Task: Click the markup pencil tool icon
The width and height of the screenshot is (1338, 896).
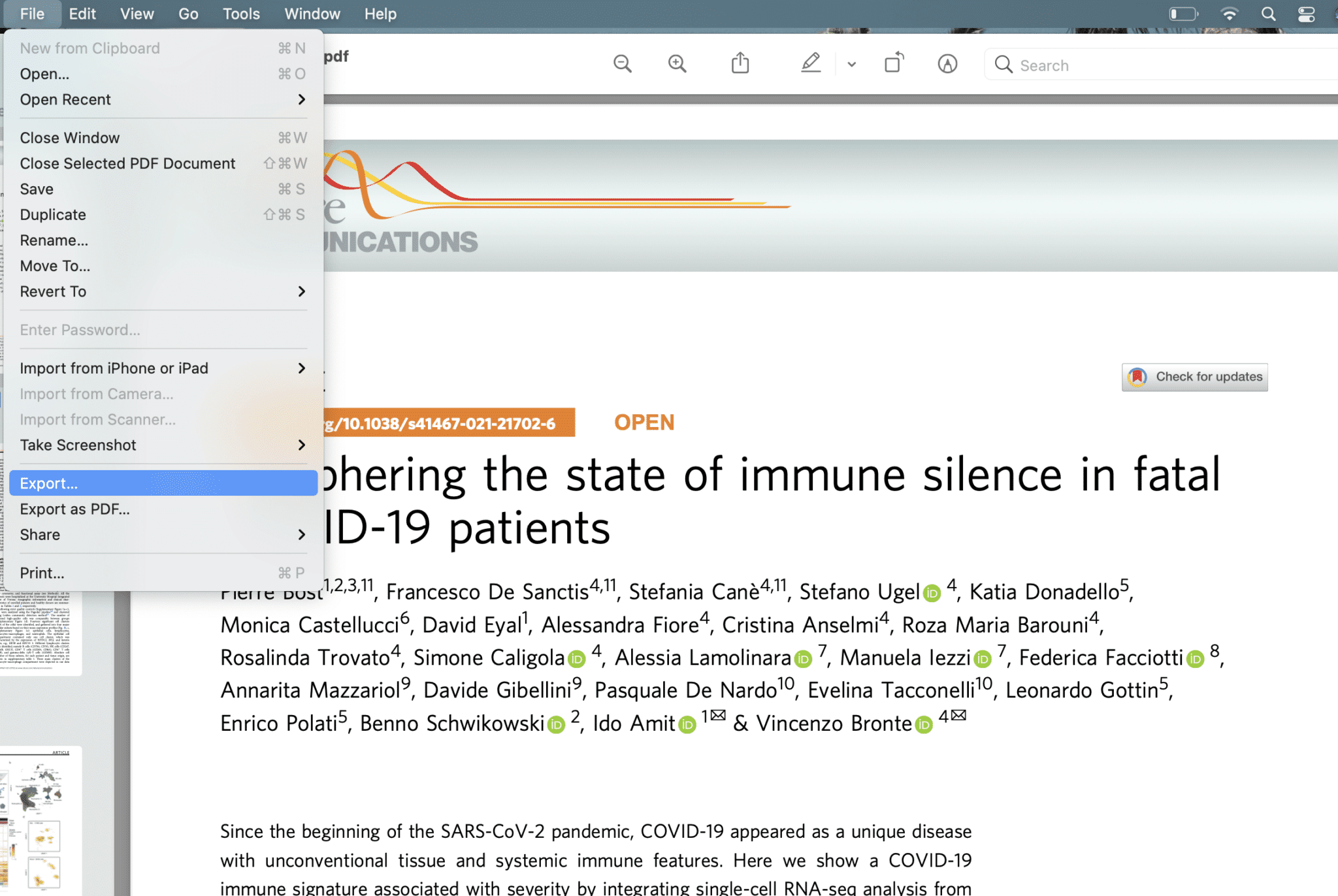Action: coord(810,64)
